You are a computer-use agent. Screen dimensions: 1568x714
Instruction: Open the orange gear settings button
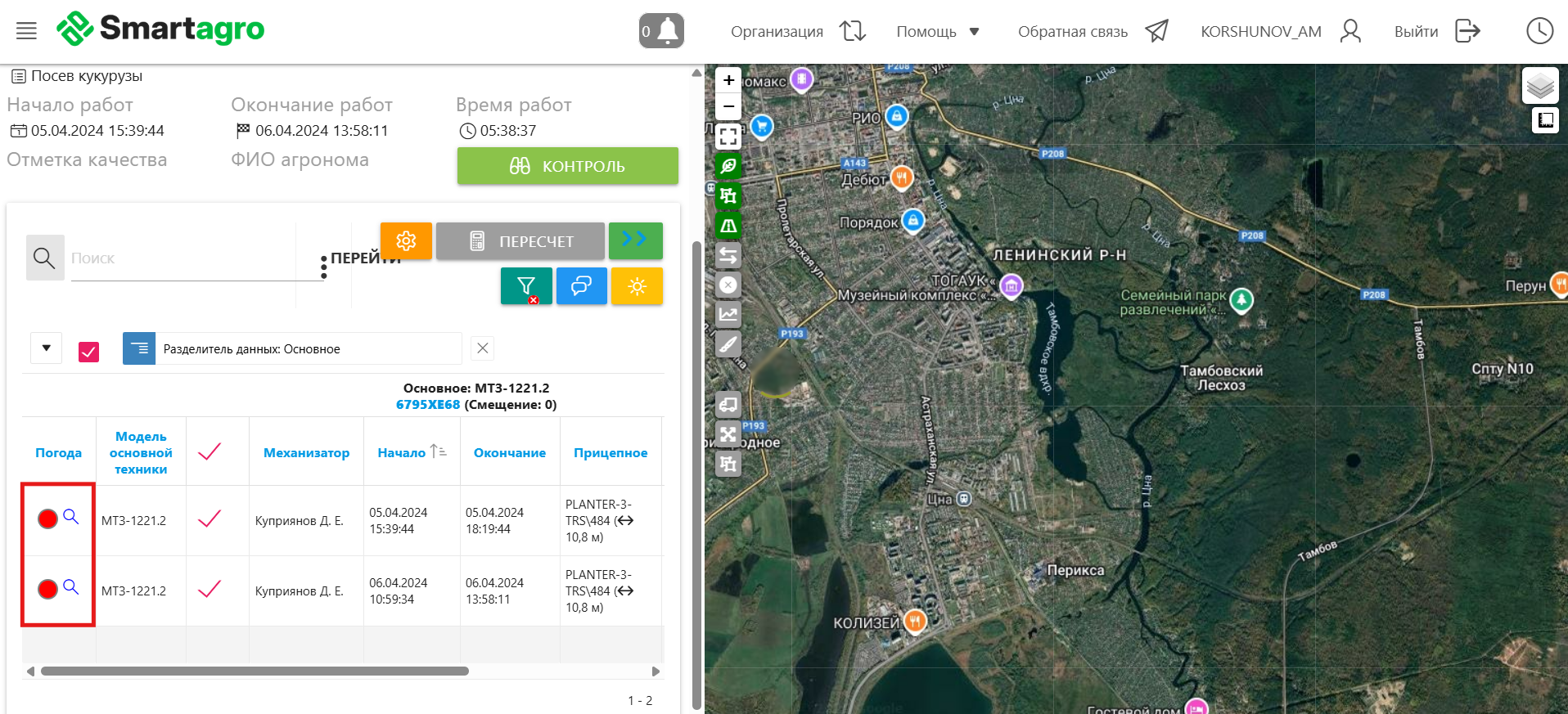[406, 240]
